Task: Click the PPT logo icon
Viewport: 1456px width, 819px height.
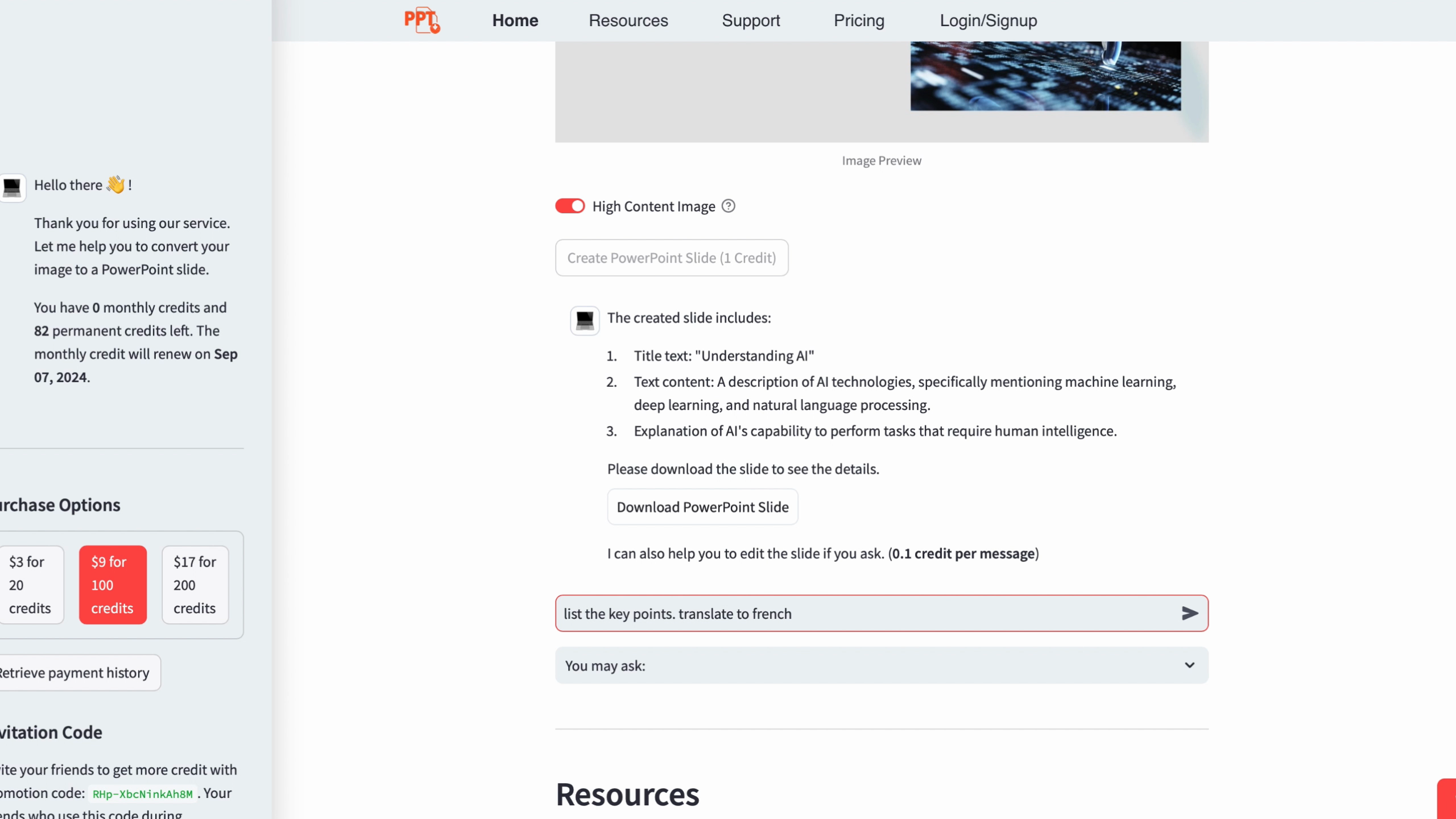Action: pyautogui.click(x=421, y=20)
